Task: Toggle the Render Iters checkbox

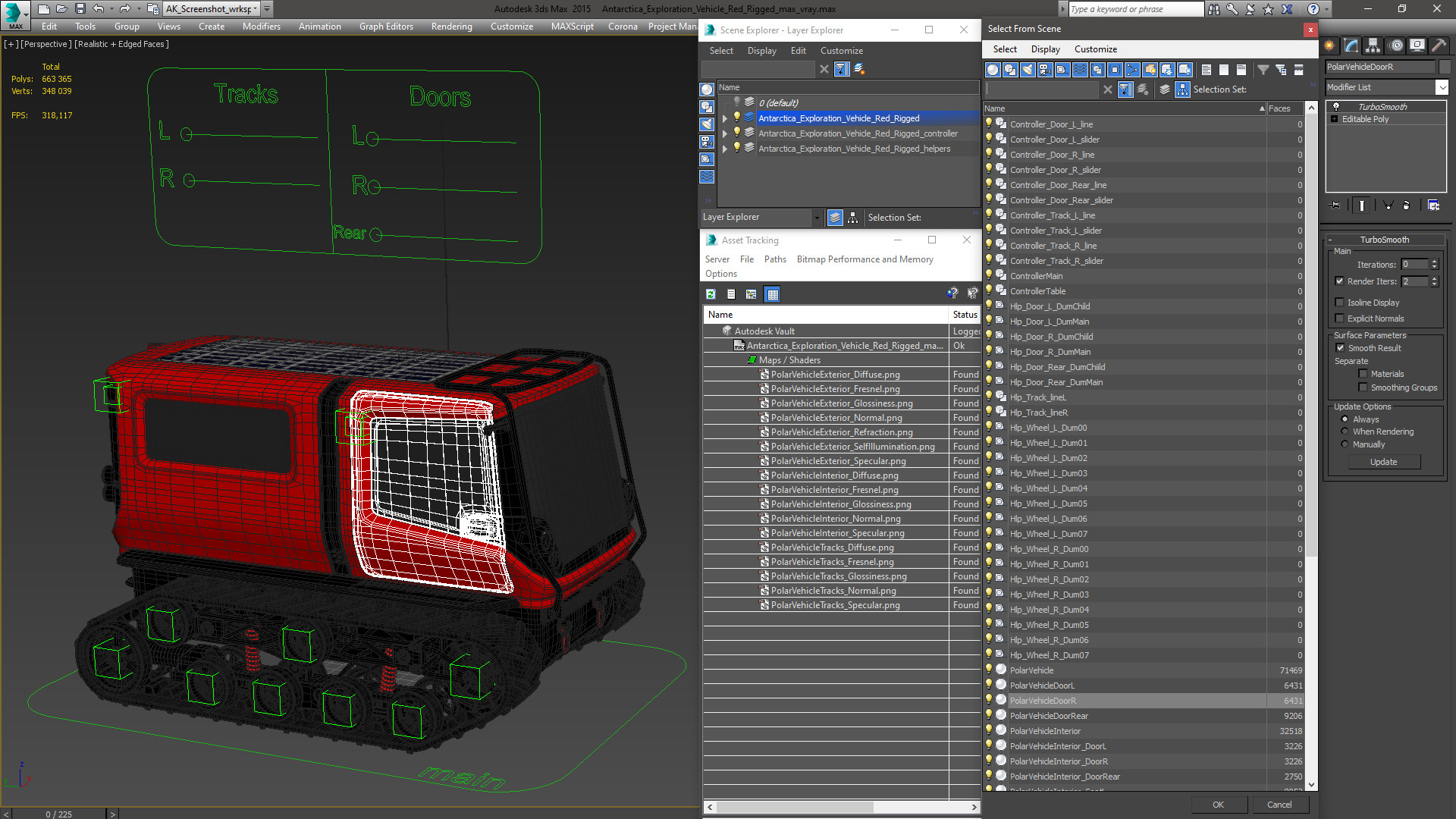Action: [1339, 281]
